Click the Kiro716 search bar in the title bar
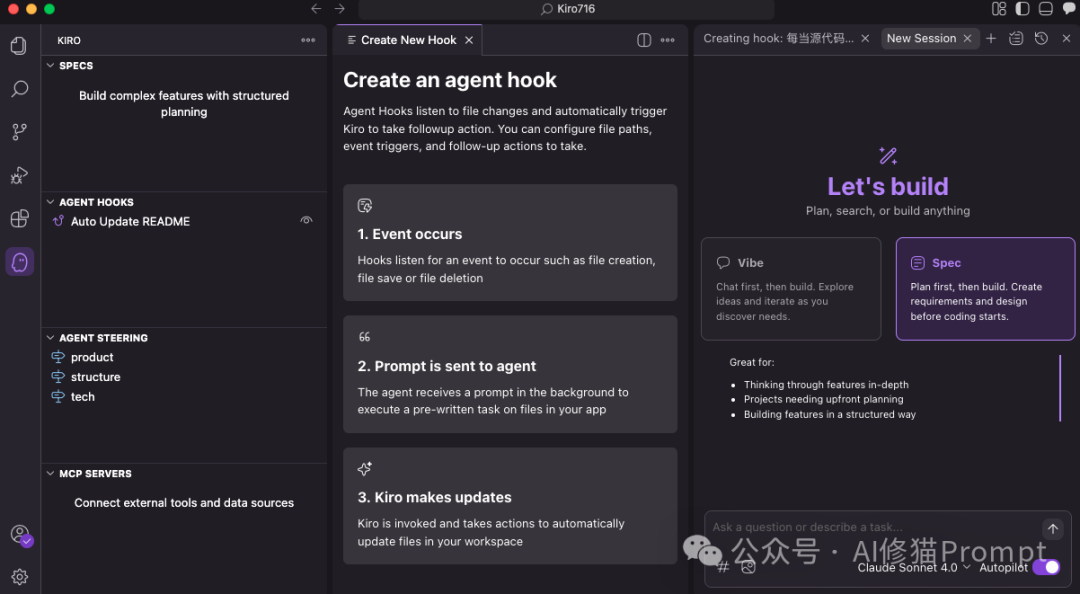 pyautogui.click(x=566, y=9)
